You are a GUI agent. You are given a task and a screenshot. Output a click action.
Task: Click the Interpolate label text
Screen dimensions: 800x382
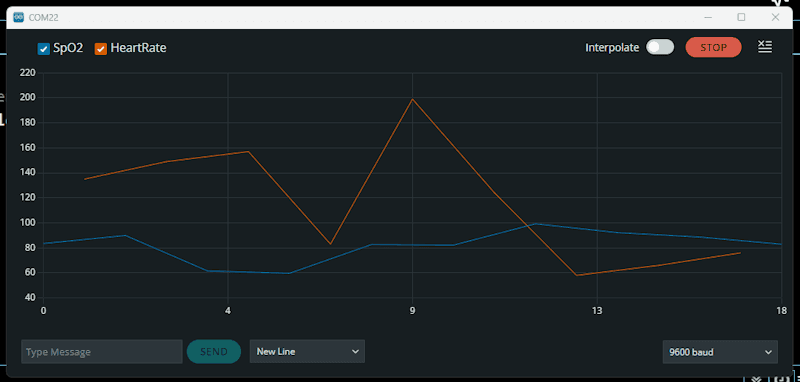[612, 48]
